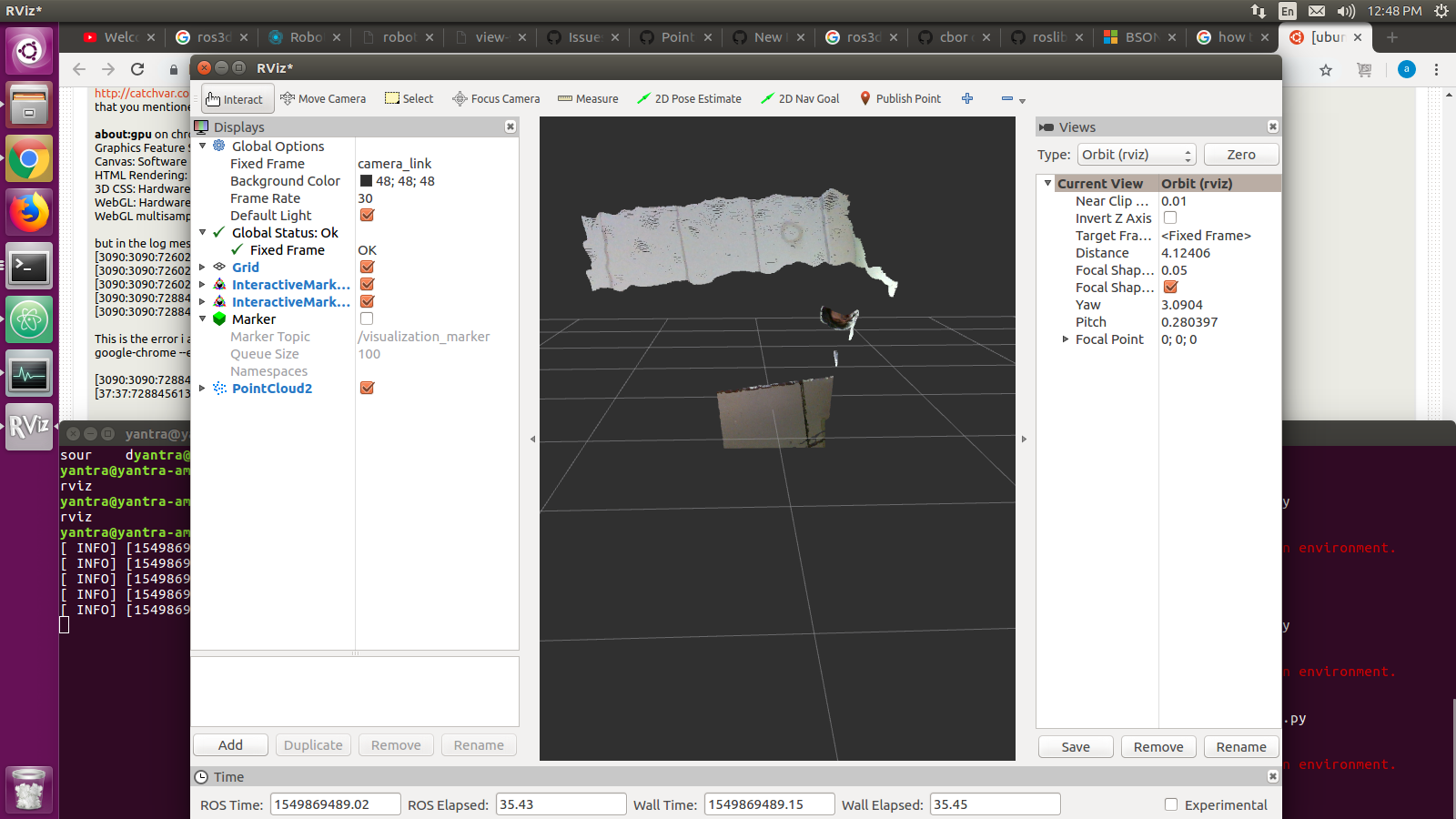Expand the Focal Point property

point(1065,339)
